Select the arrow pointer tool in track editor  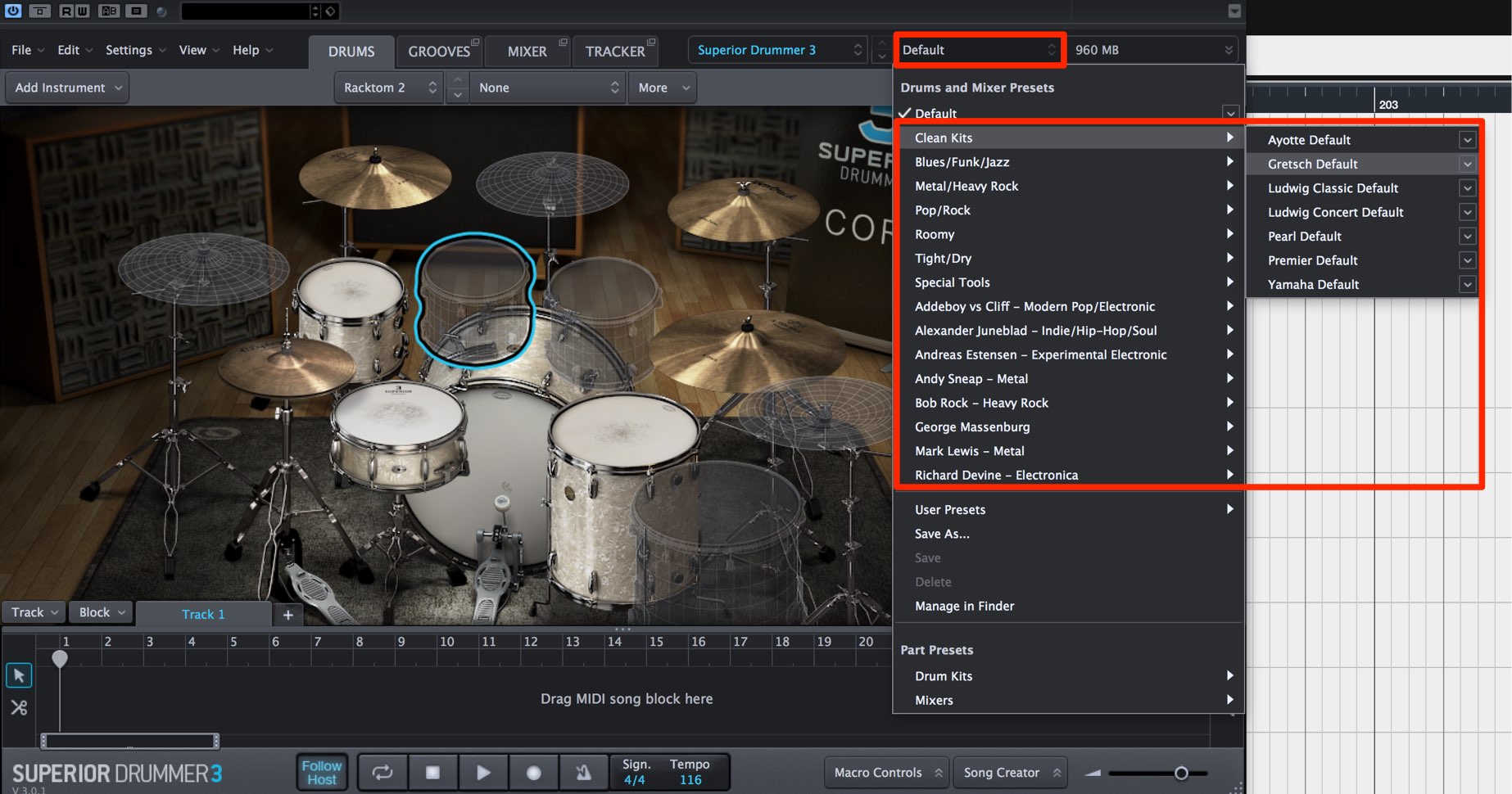(x=19, y=675)
